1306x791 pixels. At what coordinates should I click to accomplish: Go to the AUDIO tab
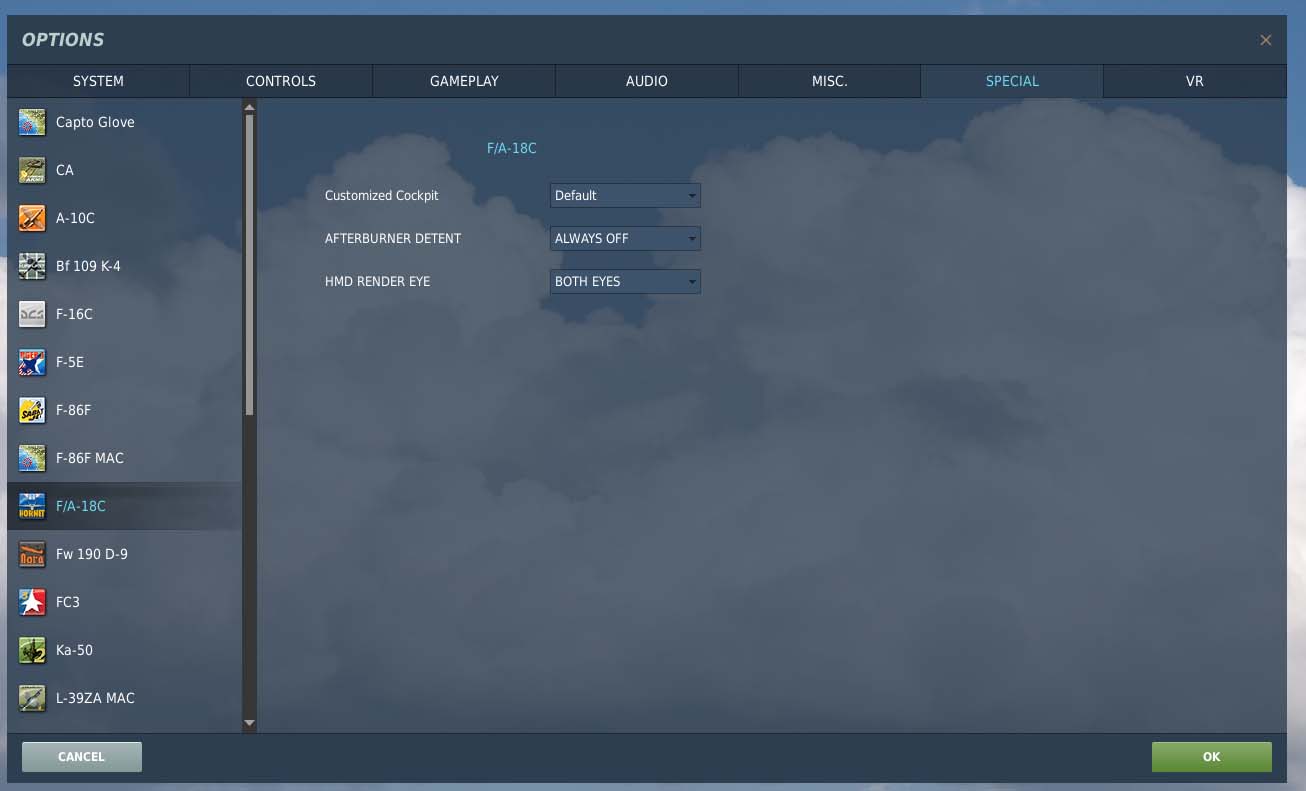(x=647, y=81)
